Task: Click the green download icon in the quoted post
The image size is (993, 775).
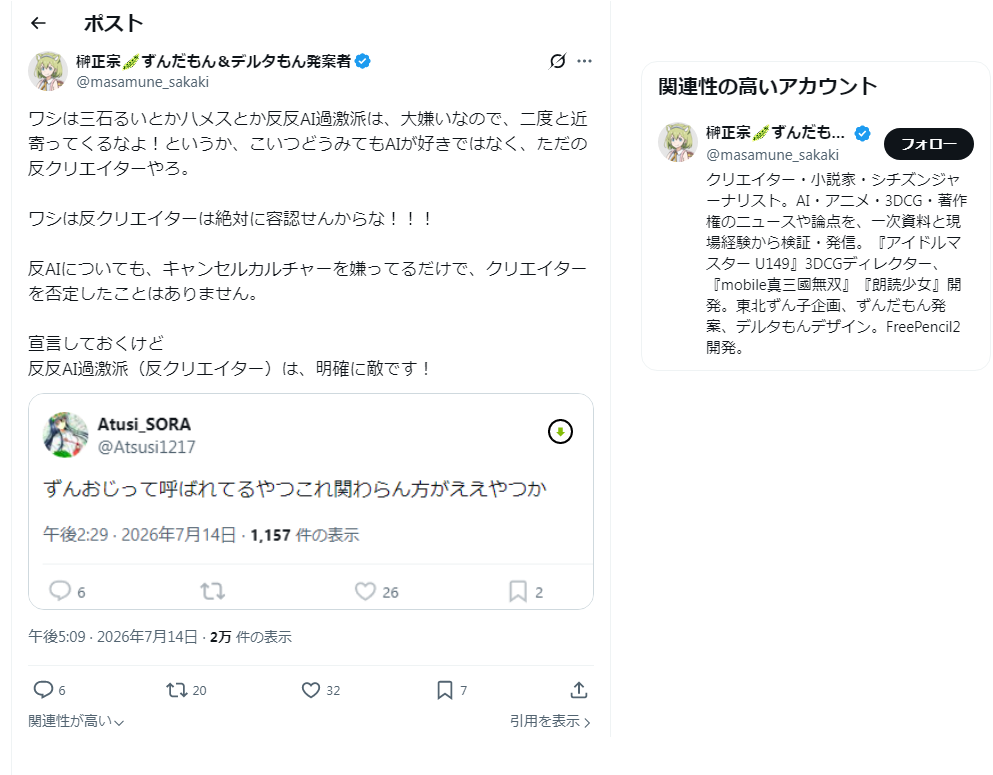Action: pyautogui.click(x=560, y=432)
